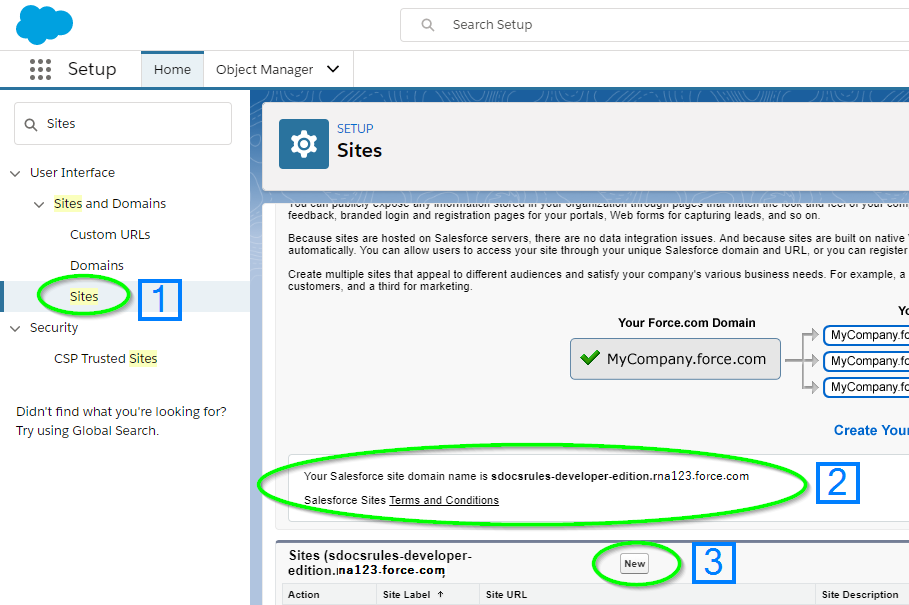
Task: Click the Sites and Domains label
Action: [110, 203]
